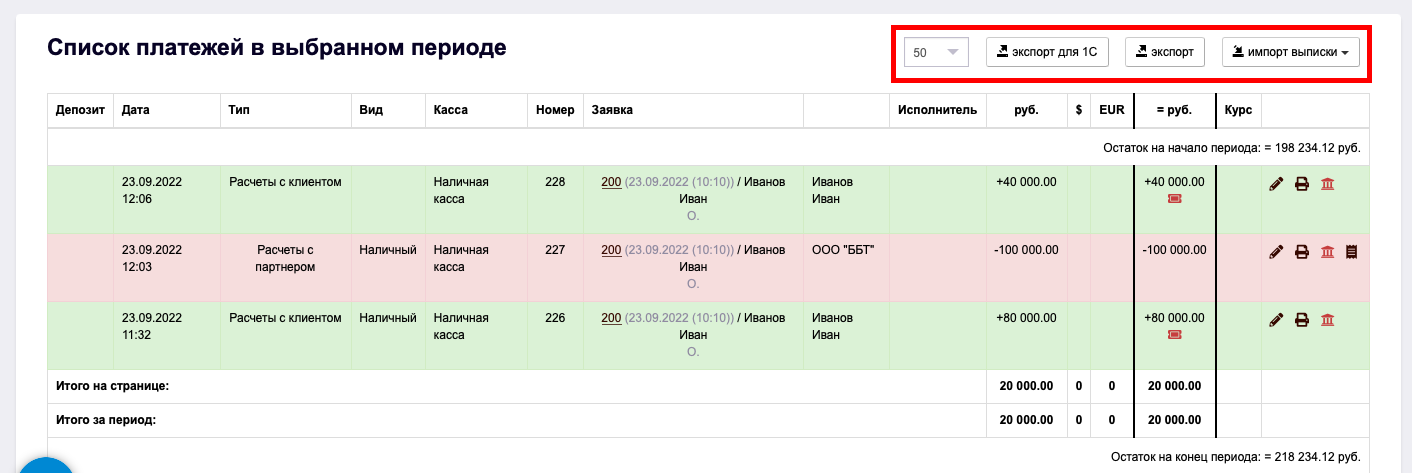The image size is (1412, 473).
Task: Click bank icon for payment 226
Action: point(1327,320)
